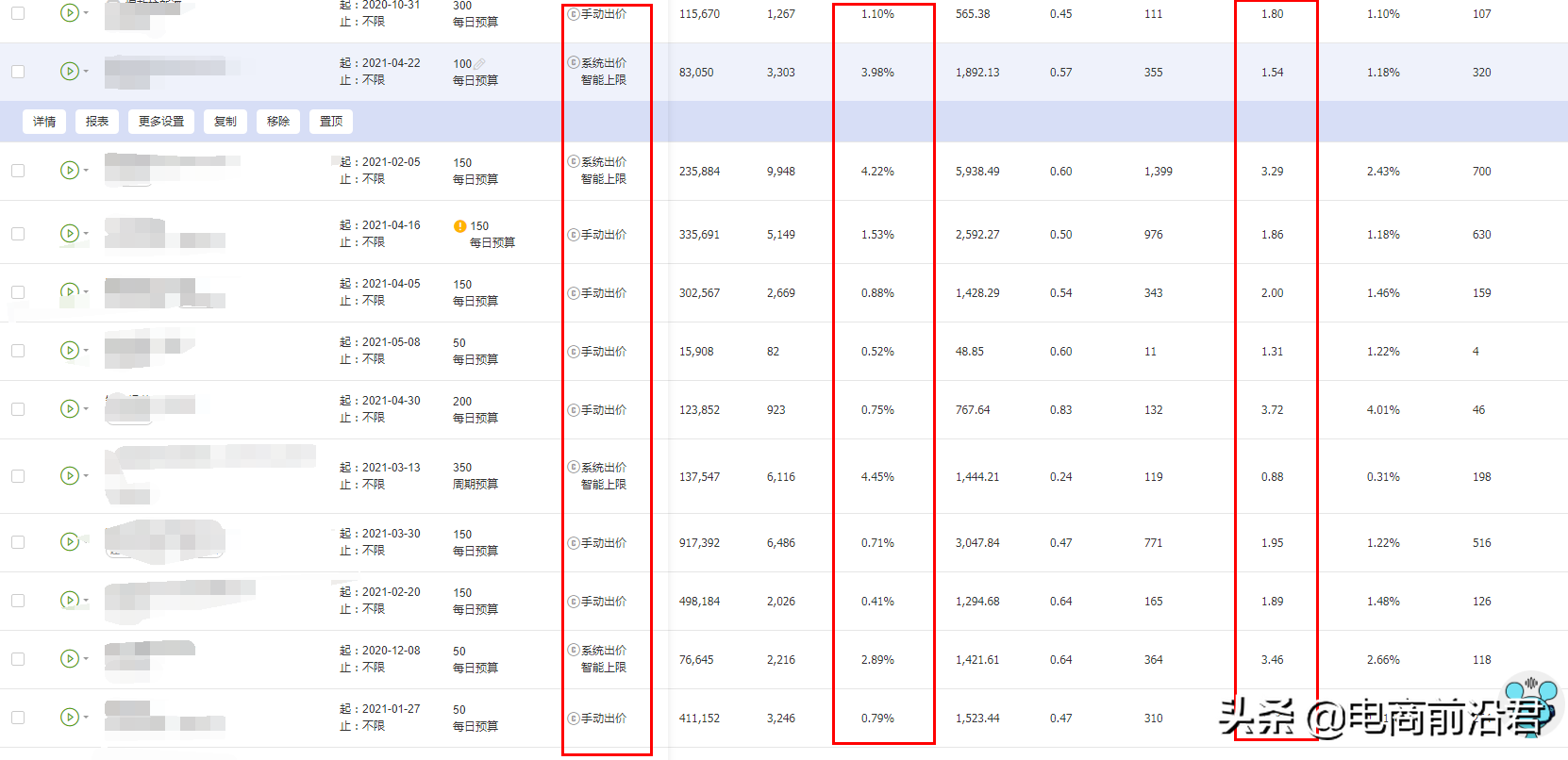This screenshot has width=1568, height=760.
Task: Open the status dropdown arrow in the 2021-01-27 row
Action: point(86,718)
